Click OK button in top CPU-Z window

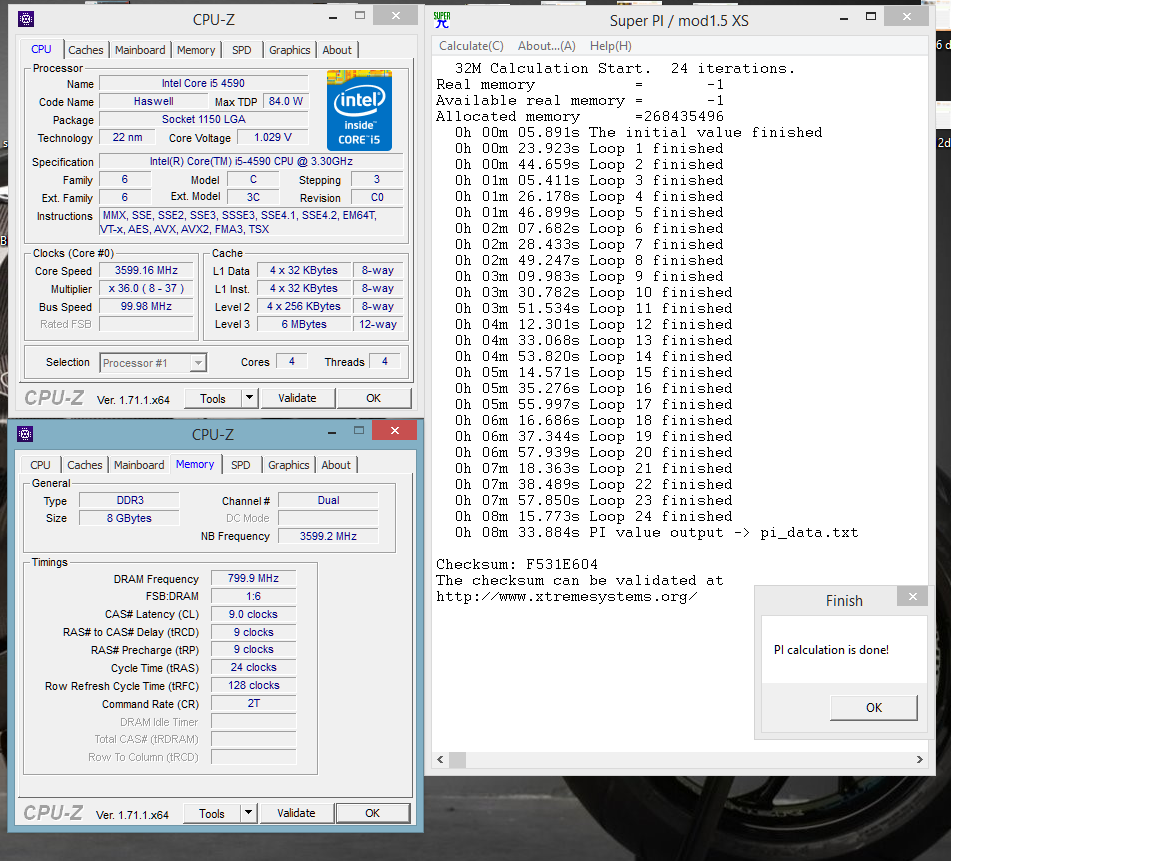[373, 398]
